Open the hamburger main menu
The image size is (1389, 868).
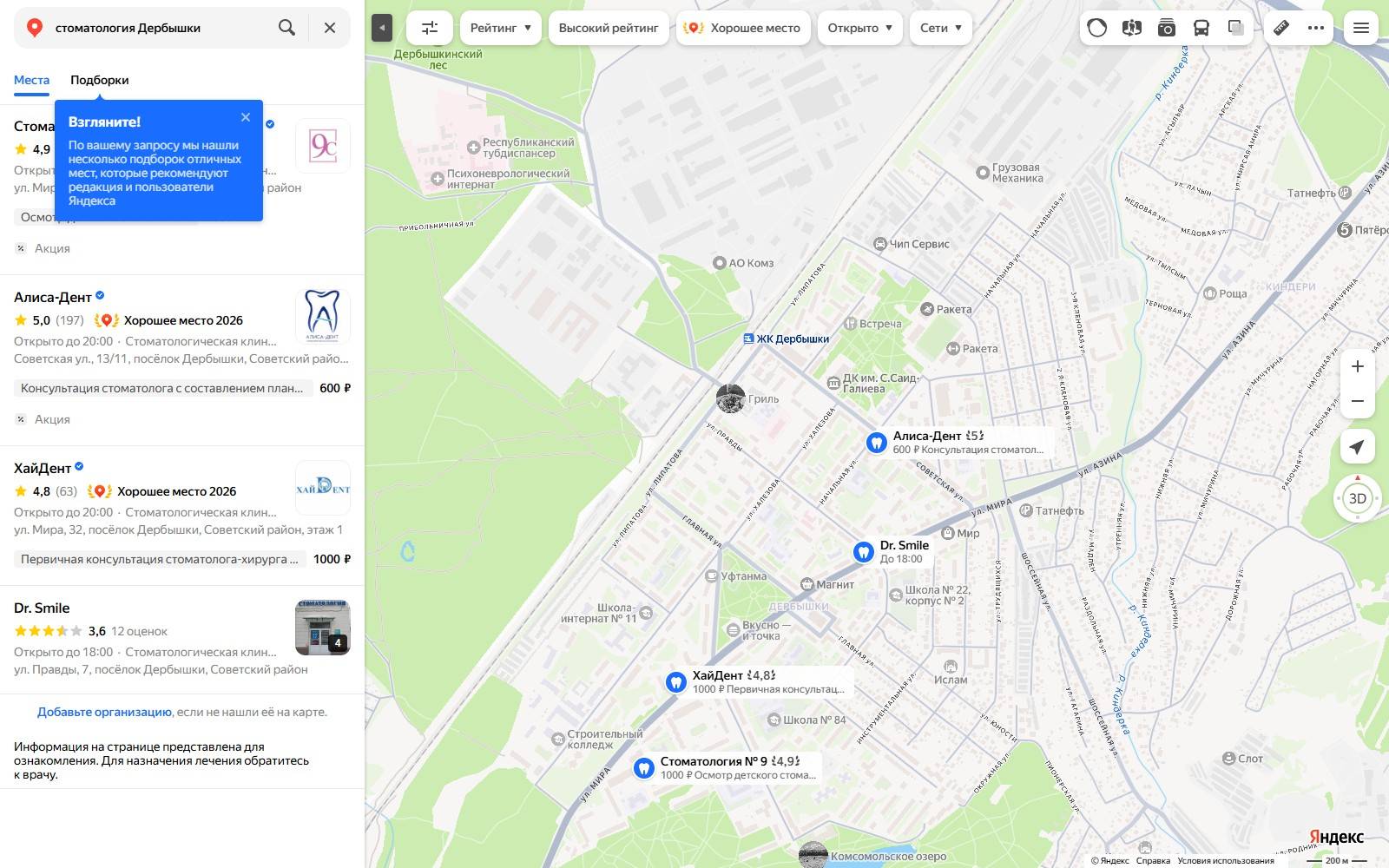coord(1361,28)
